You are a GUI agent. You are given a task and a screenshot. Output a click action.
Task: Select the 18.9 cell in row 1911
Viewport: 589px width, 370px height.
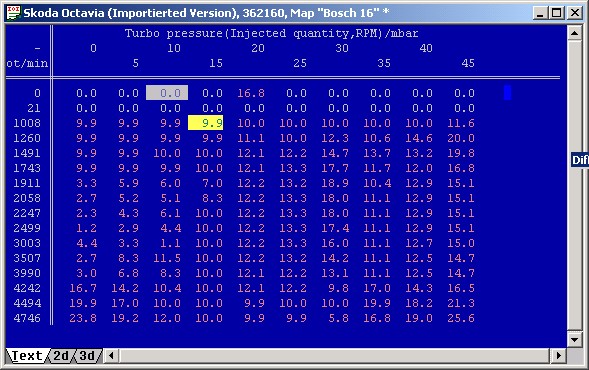click(335, 183)
